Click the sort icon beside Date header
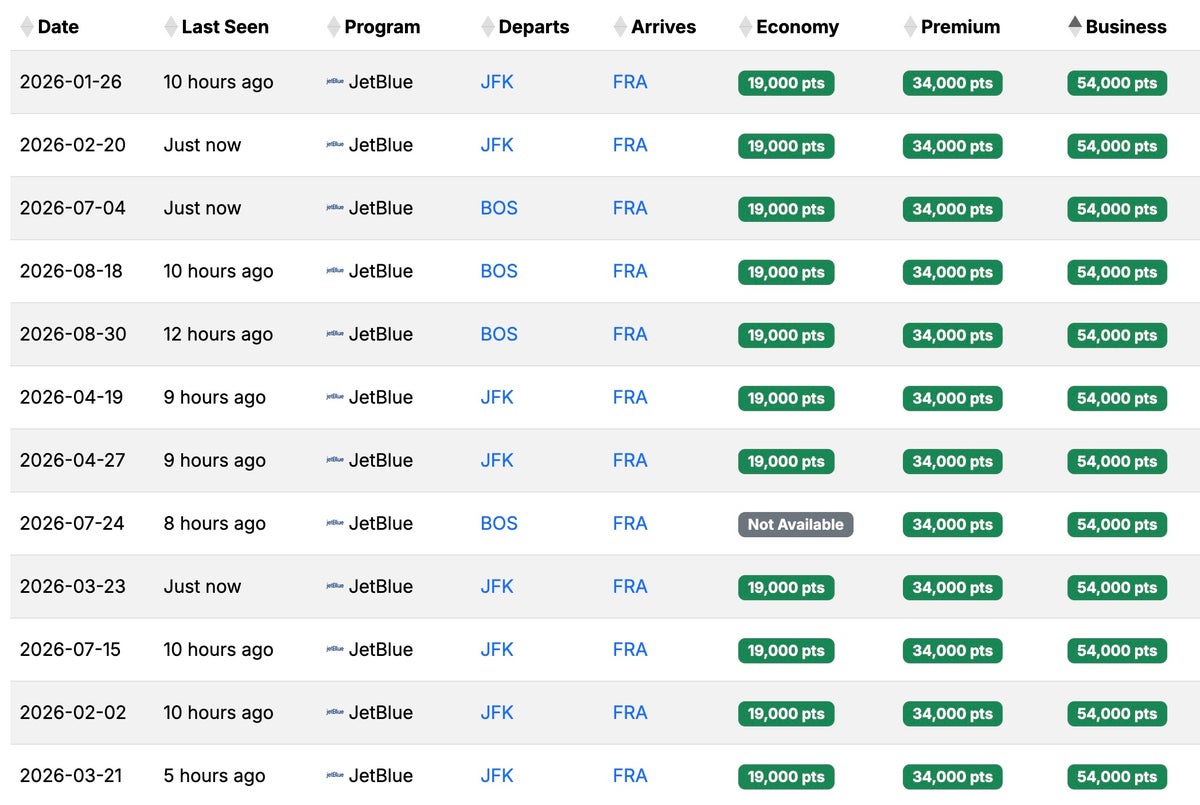The width and height of the screenshot is (1200, 805). [27, 27]
